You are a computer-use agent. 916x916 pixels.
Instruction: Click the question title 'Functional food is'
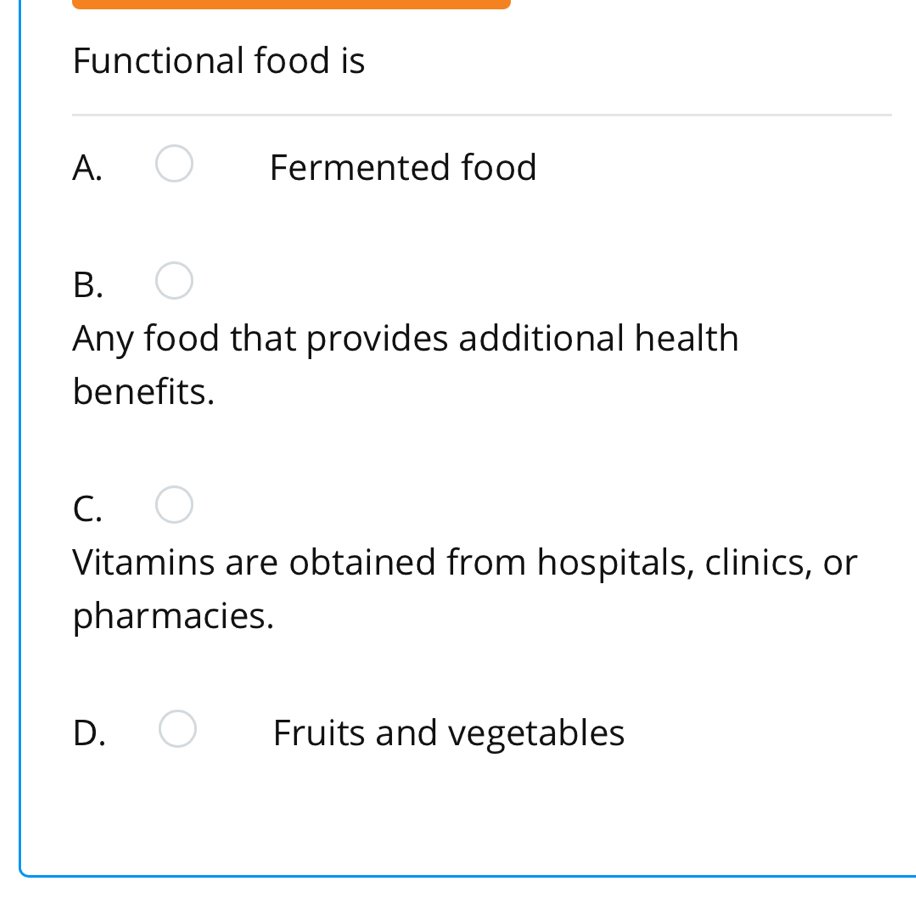pyautogui.click(x=219, y=60)
